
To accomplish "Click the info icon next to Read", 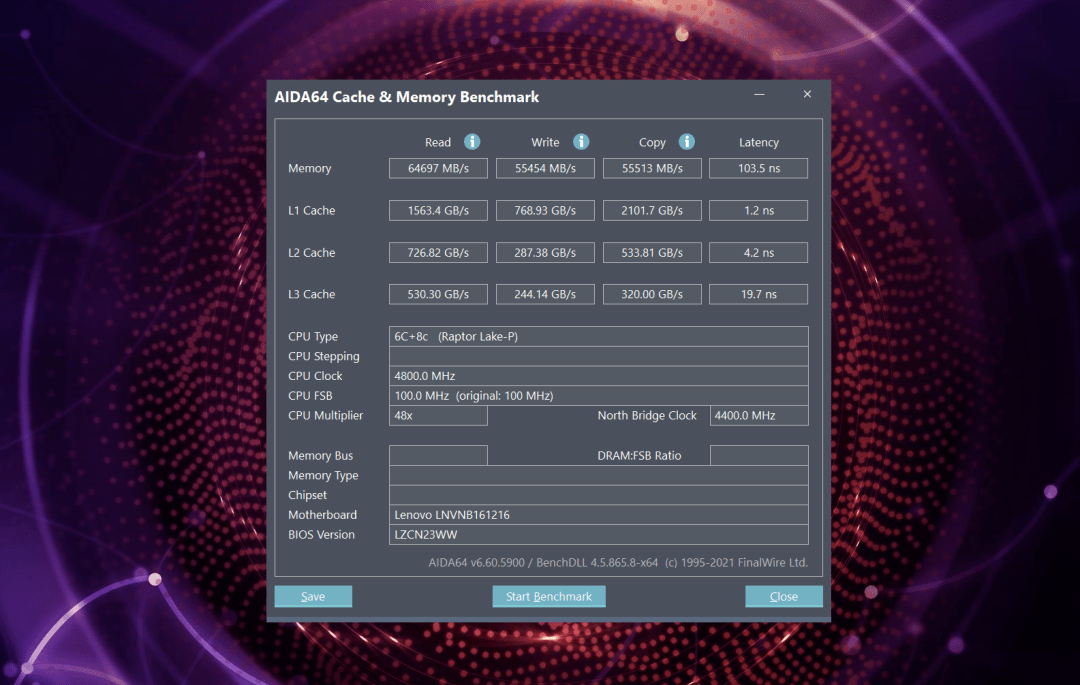I will point(472,142).
